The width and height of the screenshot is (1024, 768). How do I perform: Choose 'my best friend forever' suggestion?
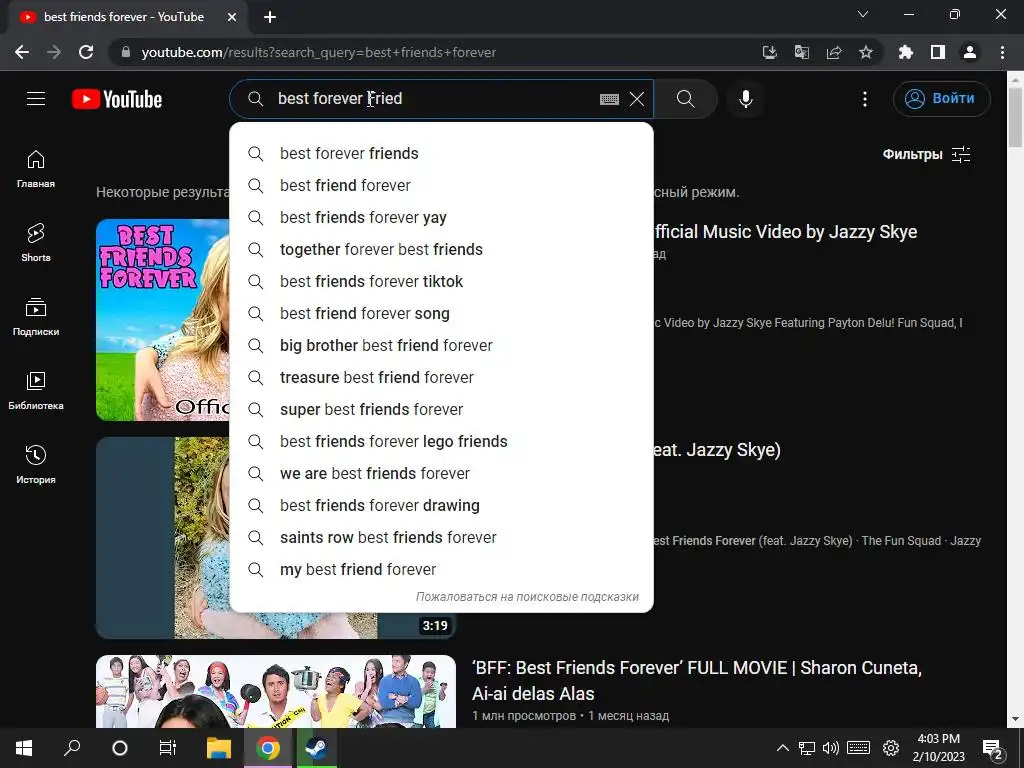(x=441, y=569)
